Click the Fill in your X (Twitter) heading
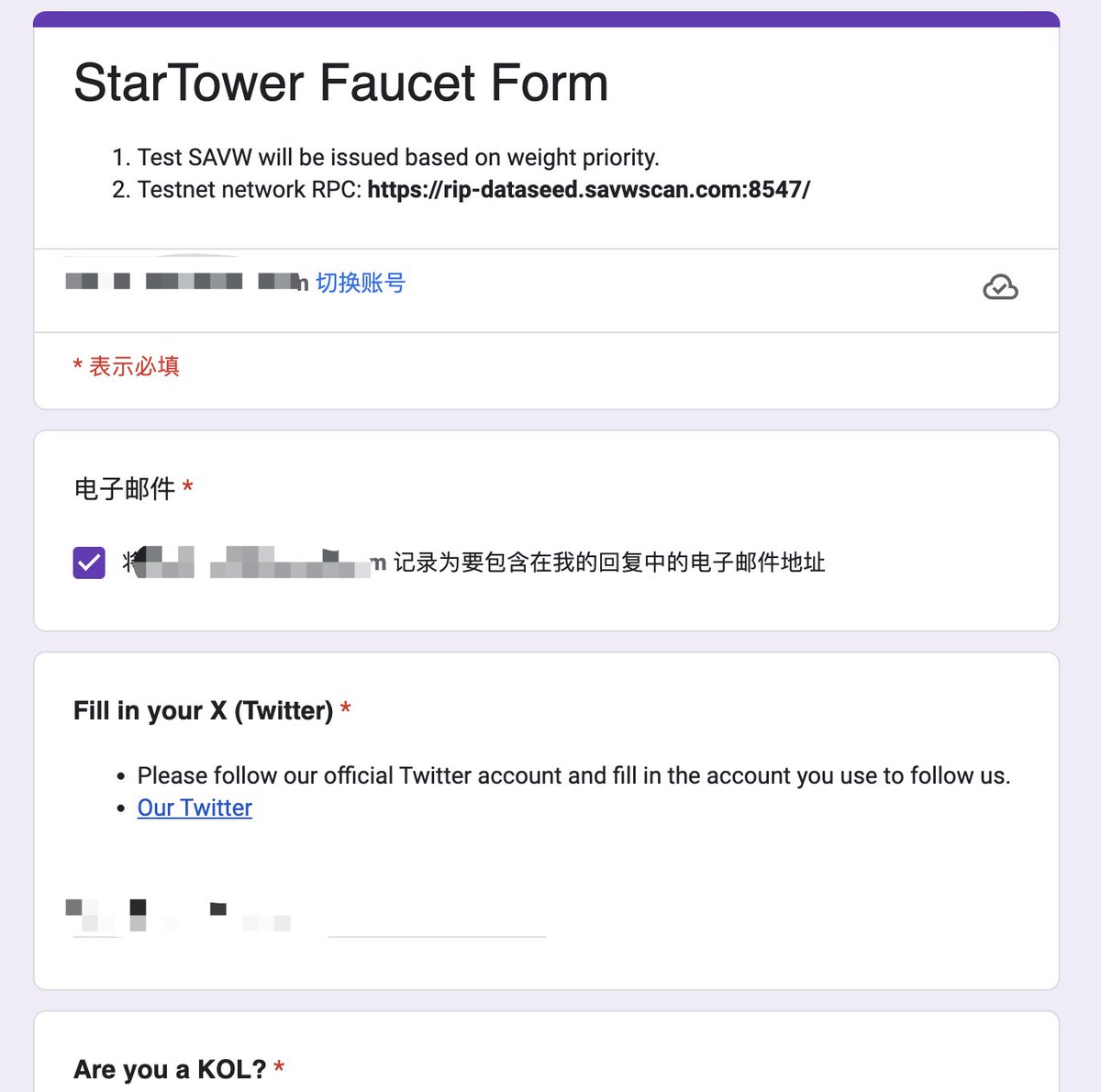 coord(203,710)
